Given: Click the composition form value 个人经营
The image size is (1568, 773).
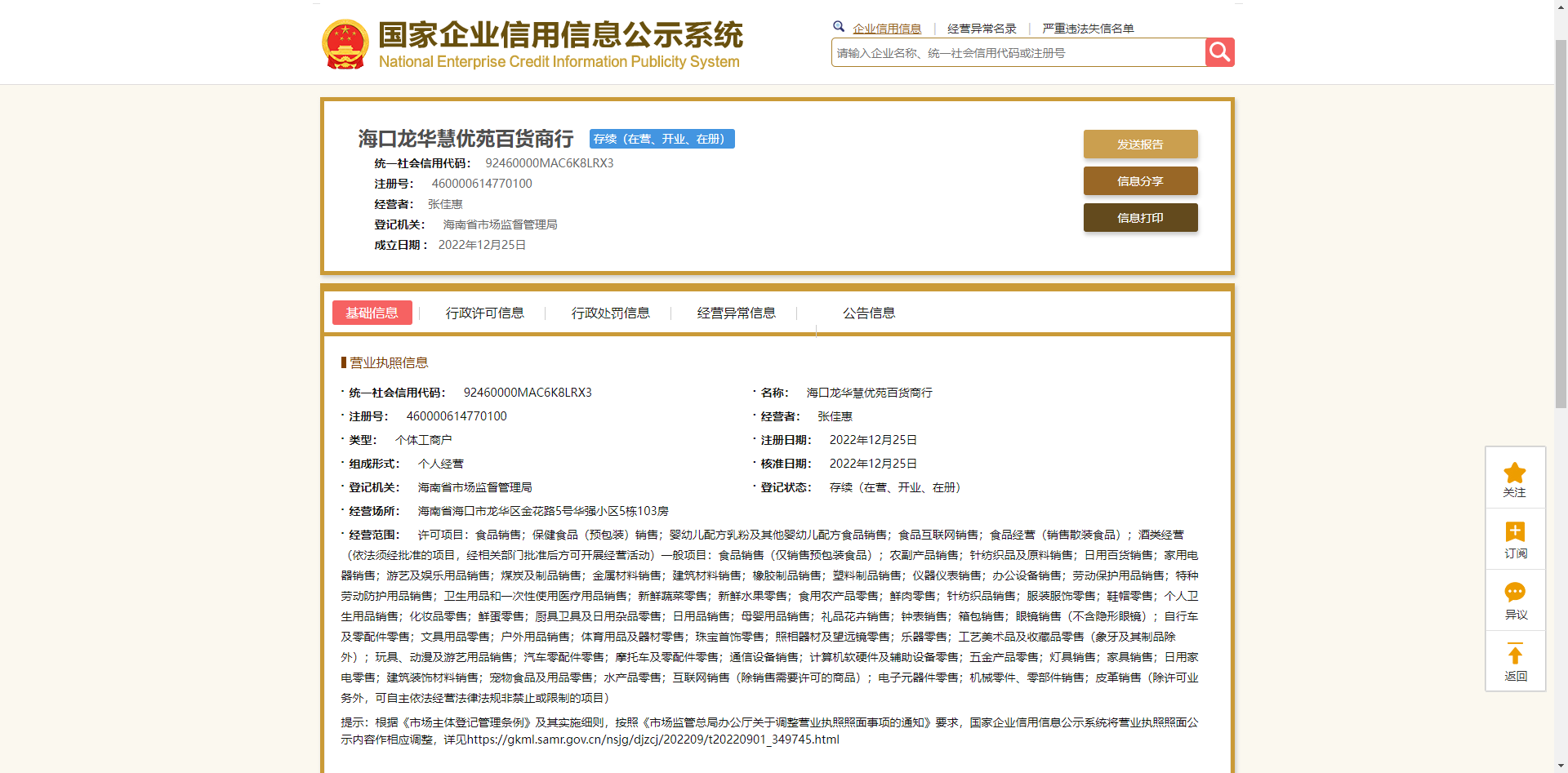Looking at the screenshot, I should point(440,464).
